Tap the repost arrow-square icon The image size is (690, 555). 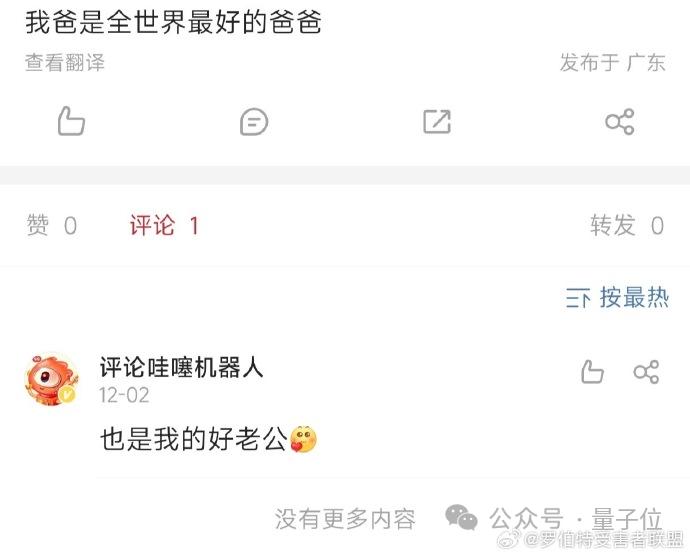pos(437,122)
